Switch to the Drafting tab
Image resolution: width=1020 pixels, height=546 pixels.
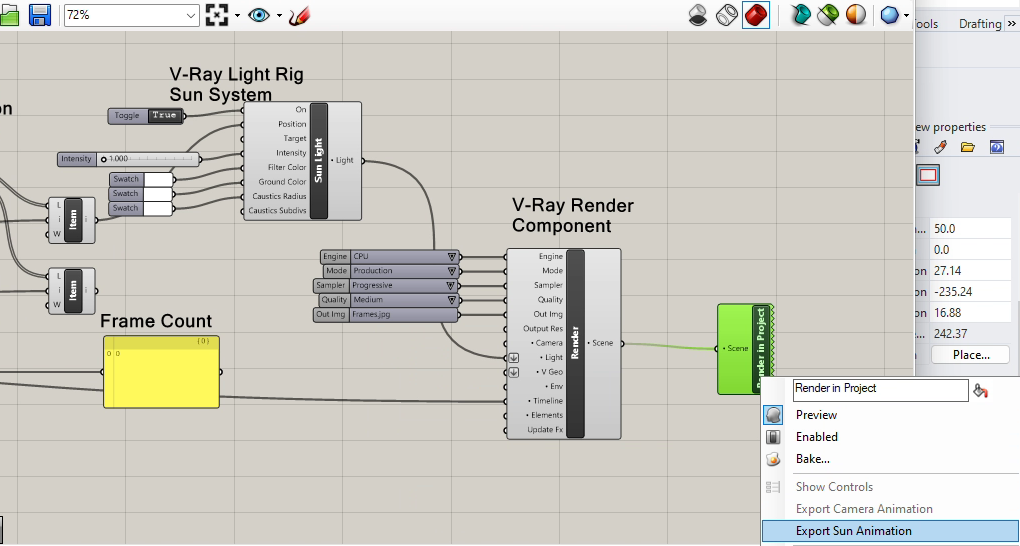979,24
